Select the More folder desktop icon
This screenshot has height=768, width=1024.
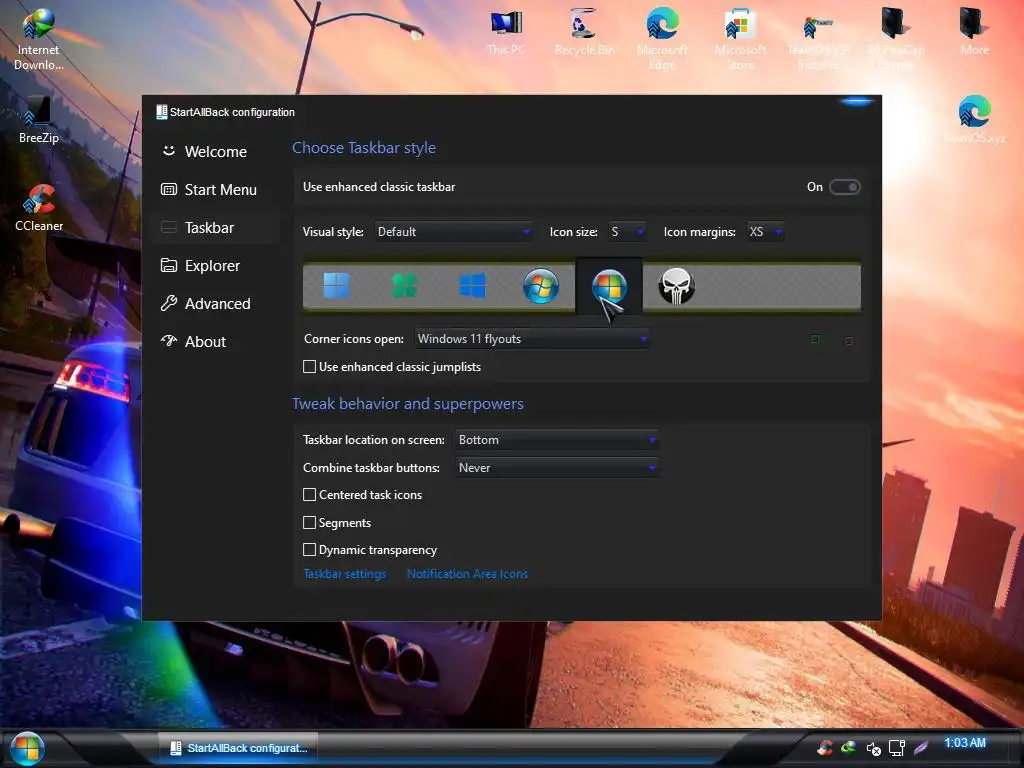(974, 33)
